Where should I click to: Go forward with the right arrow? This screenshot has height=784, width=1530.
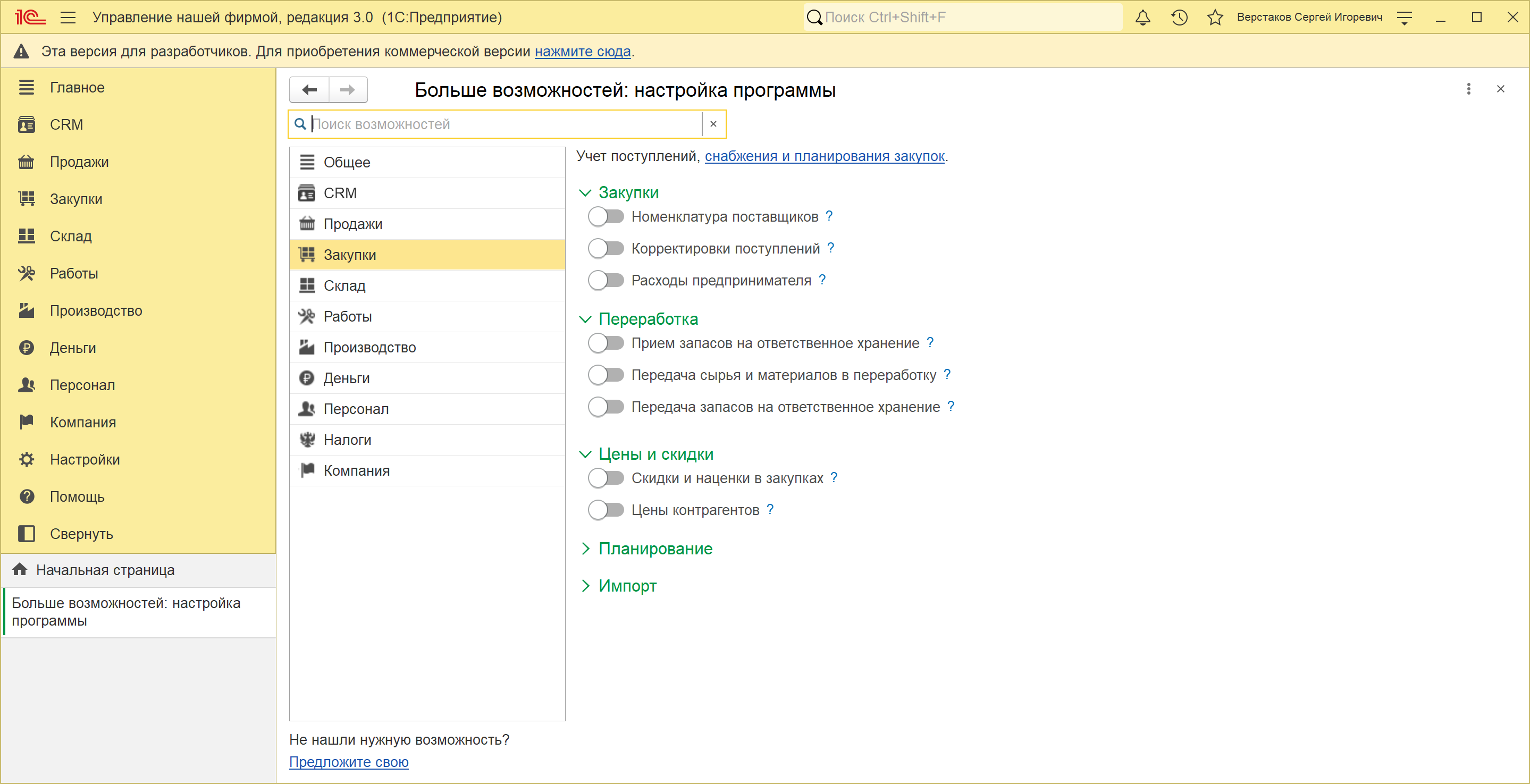tap(348, 90)
